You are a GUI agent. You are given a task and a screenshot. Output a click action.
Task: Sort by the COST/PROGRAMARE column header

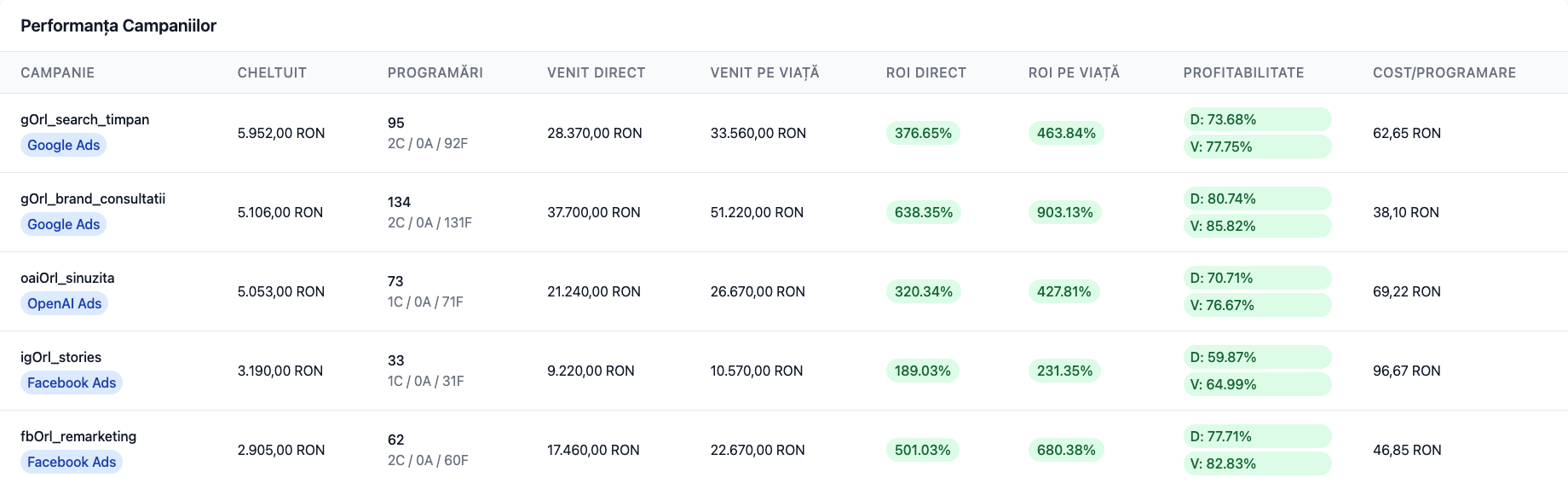coord(1444,72)
